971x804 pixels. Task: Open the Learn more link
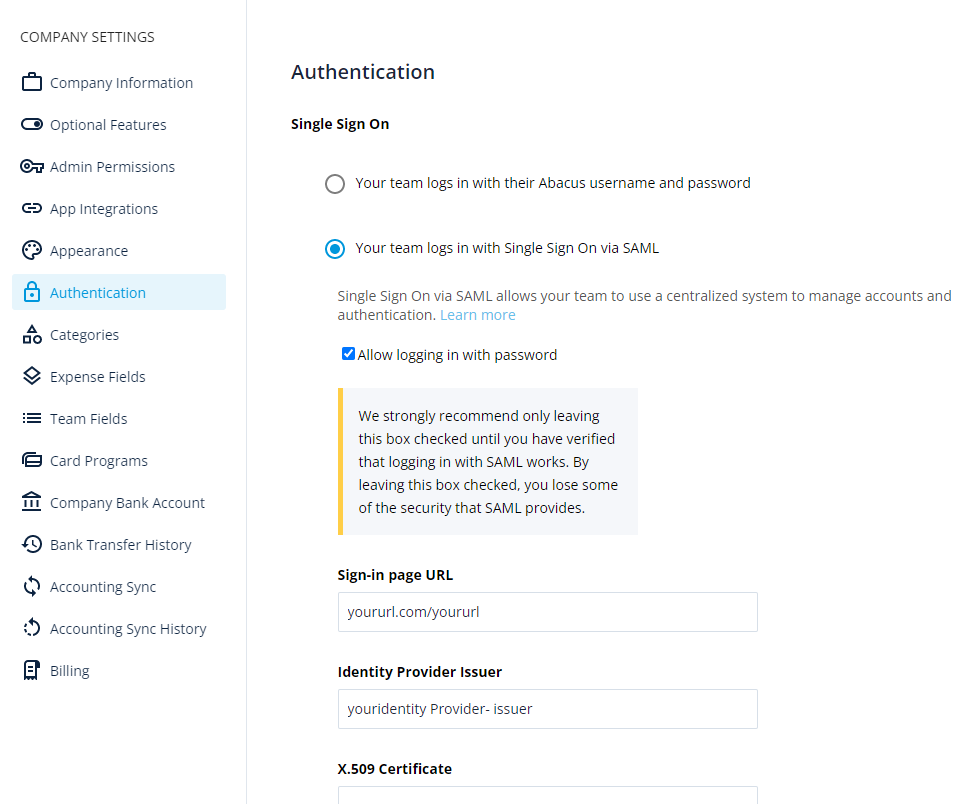coord(477,315)
